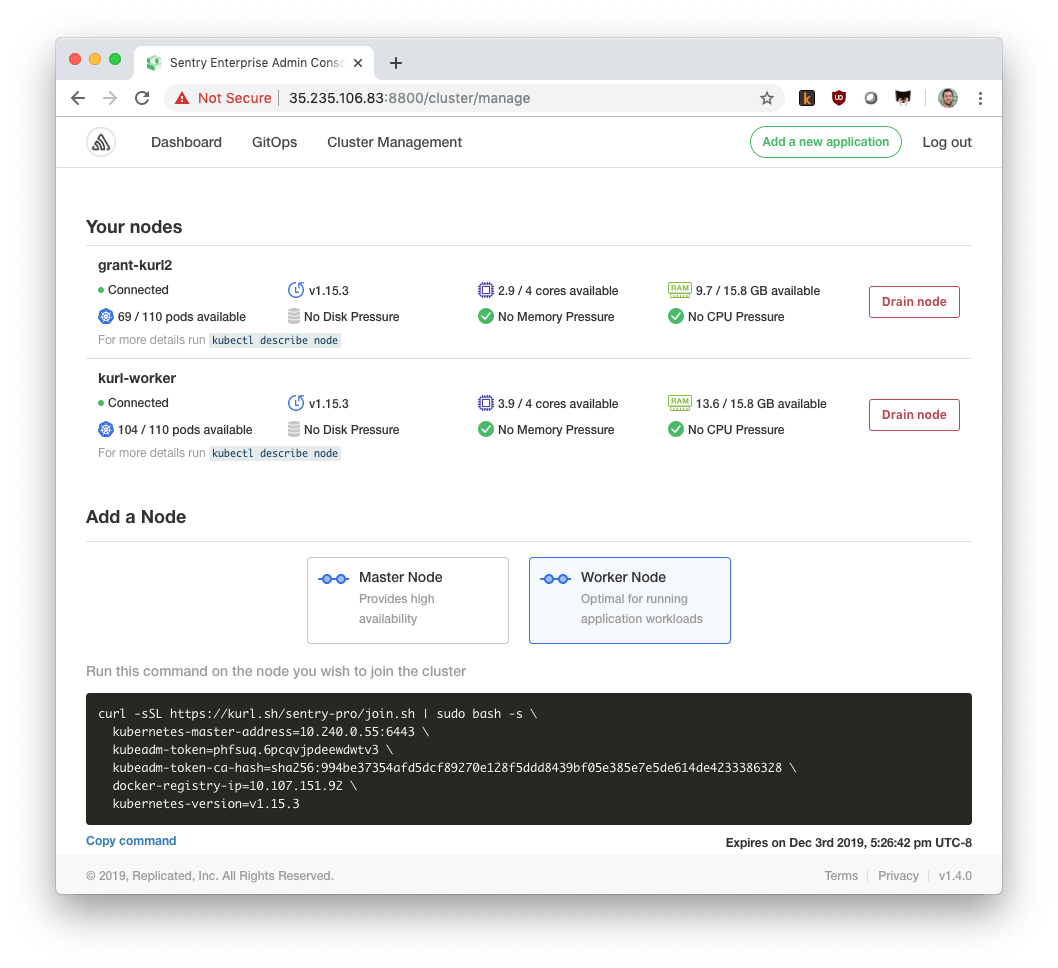
Task: Open the uBlock shield extension icon
Action: (x=839, y=98)
